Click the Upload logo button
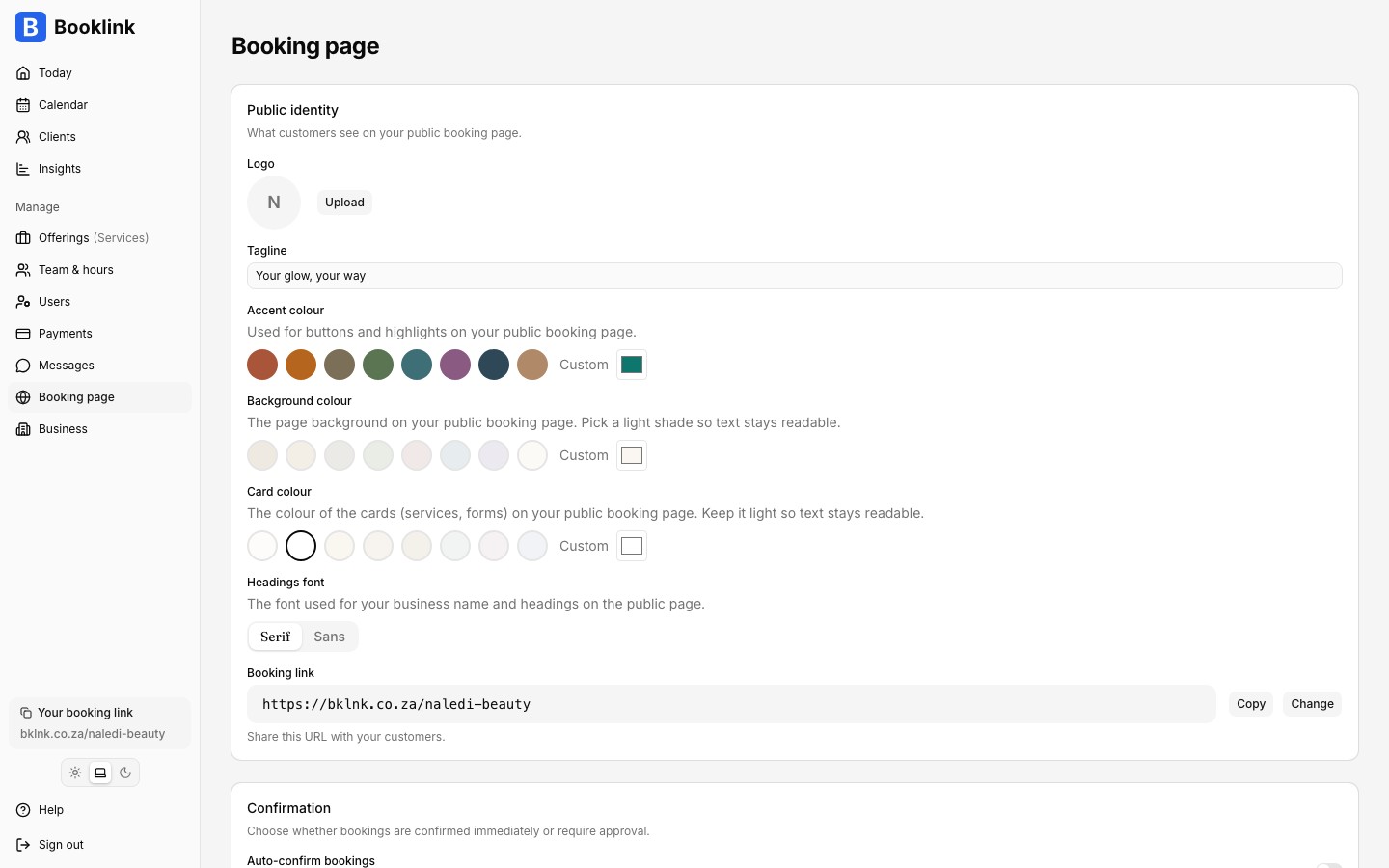Screen dimensions: 1389x868 (x=344, y=203)
